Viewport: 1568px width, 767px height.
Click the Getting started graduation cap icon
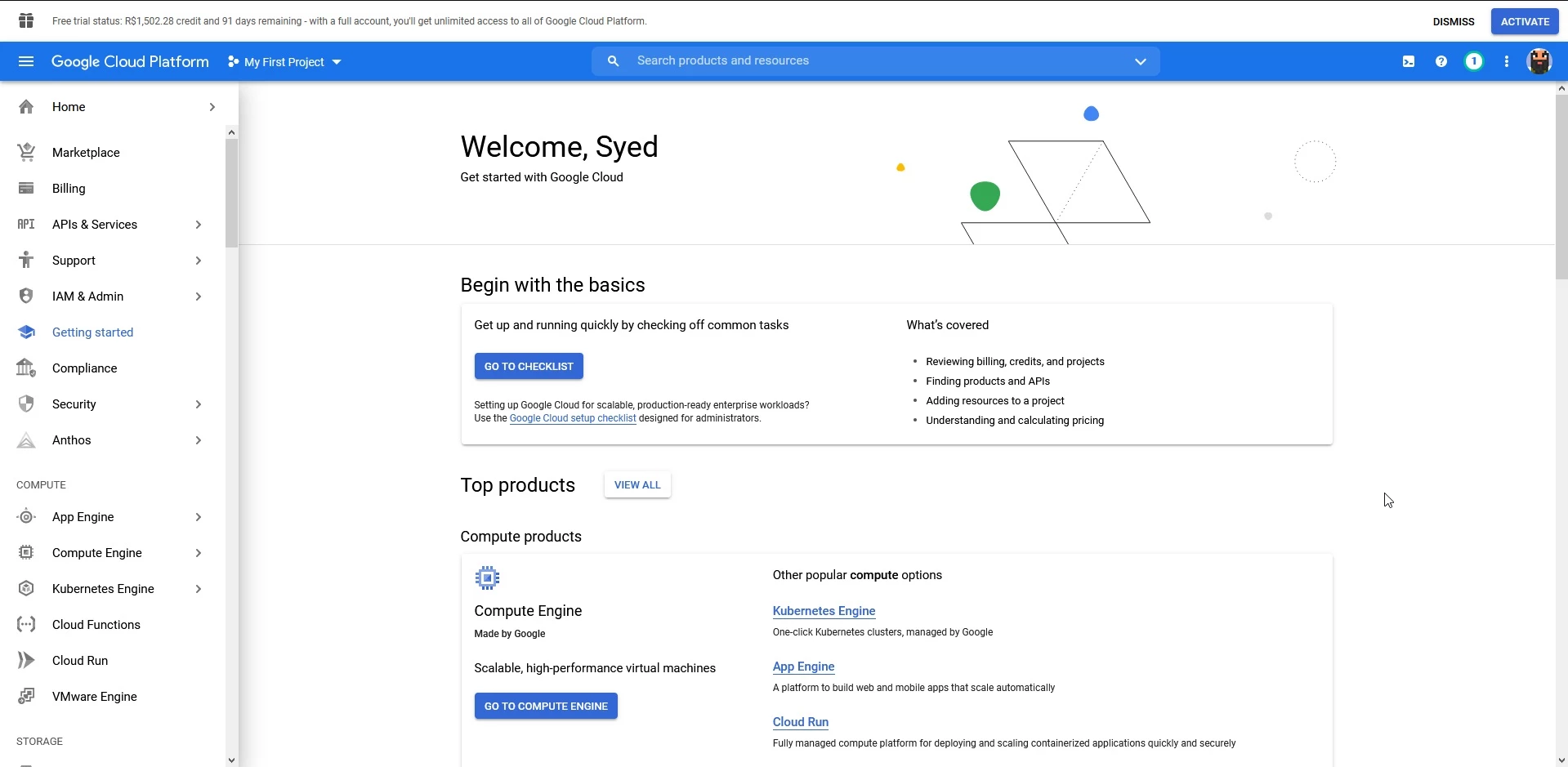coord(26,332)
